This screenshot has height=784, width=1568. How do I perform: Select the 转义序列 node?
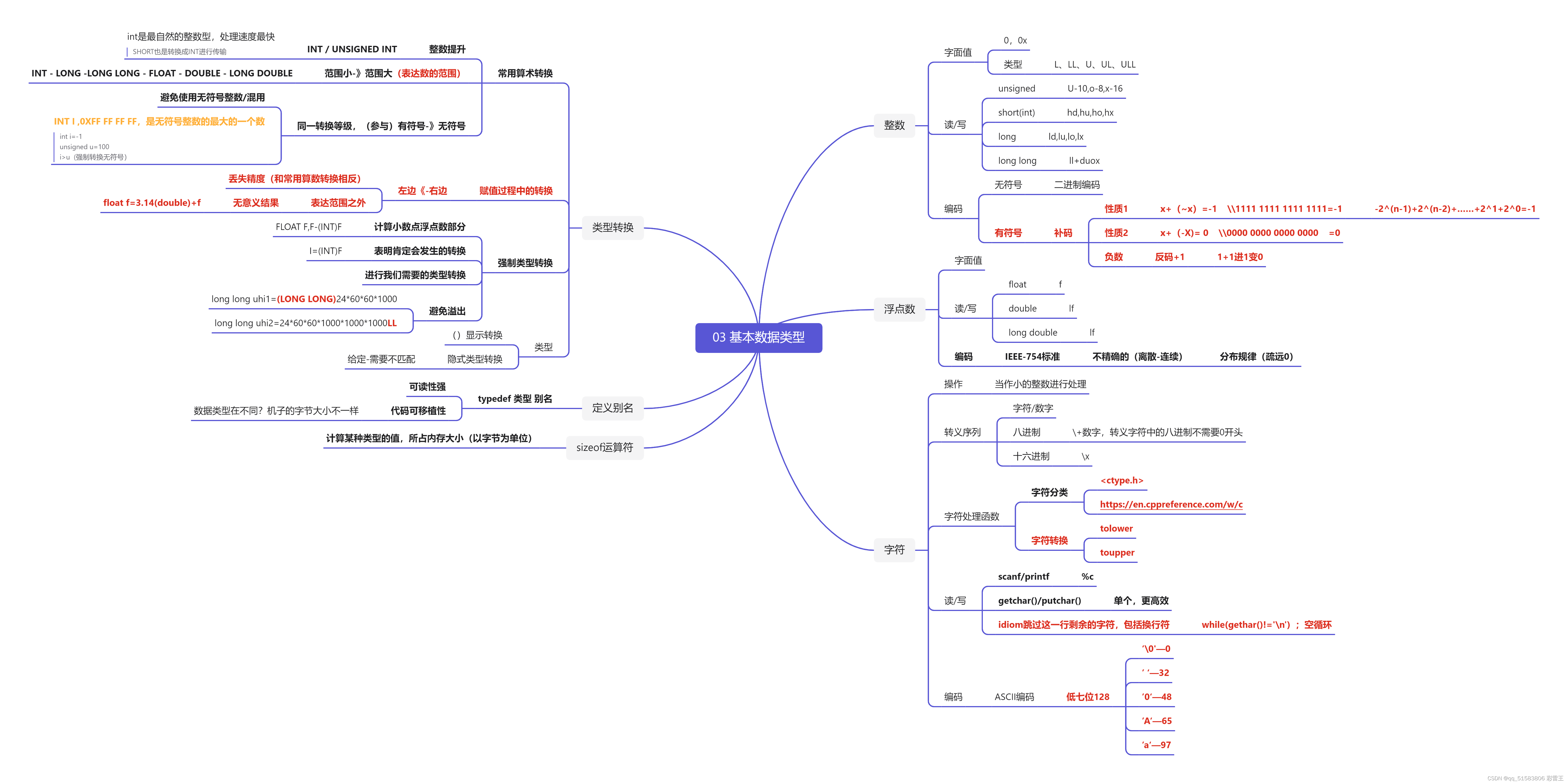(x=962, y=433)
